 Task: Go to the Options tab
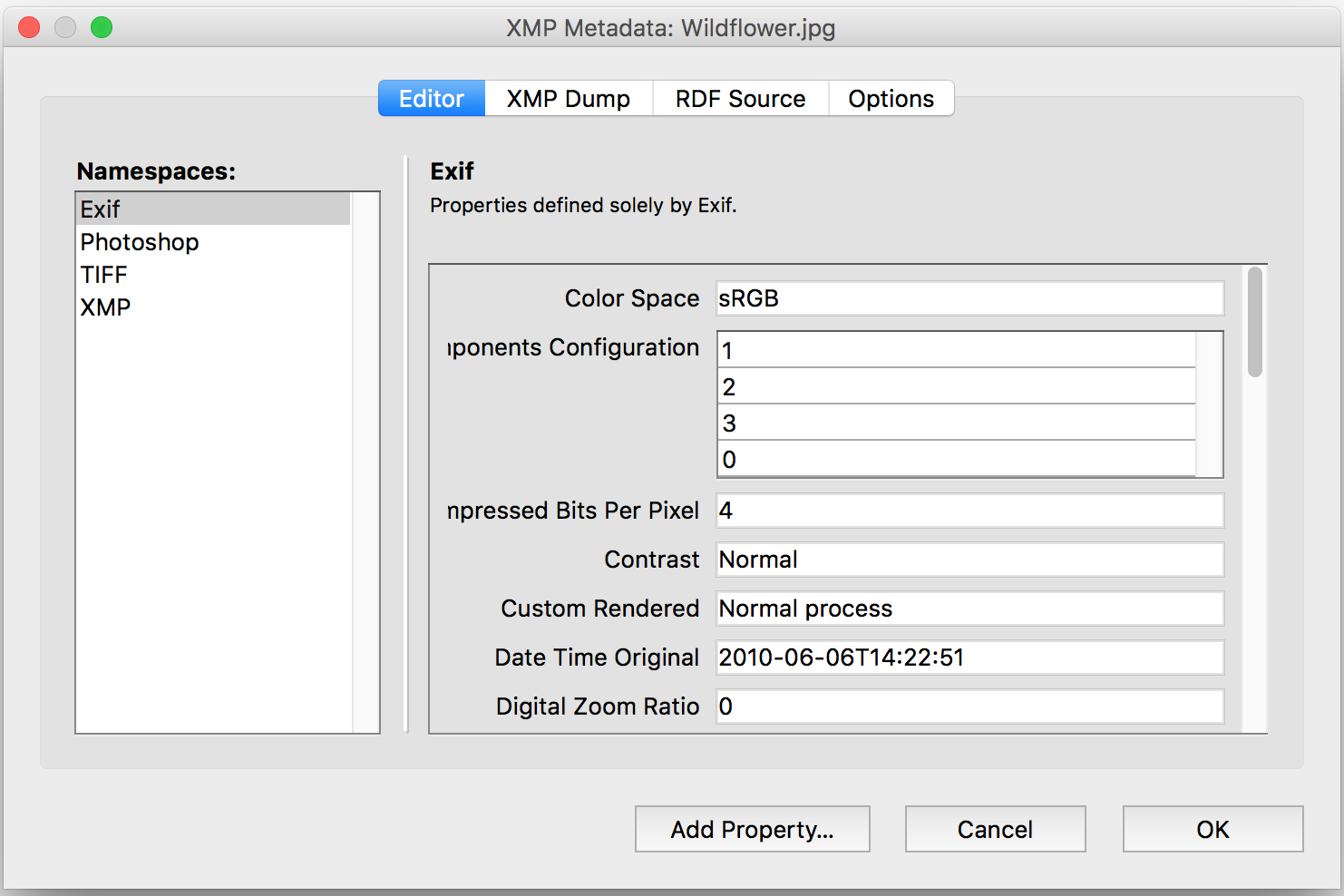click(891, 98)
